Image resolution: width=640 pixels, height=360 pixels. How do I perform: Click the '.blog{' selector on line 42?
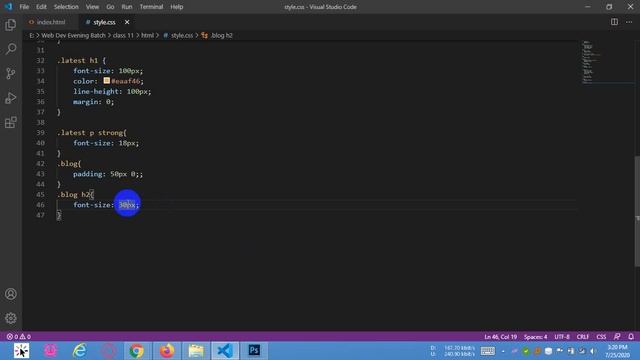(x=69, y=164)
